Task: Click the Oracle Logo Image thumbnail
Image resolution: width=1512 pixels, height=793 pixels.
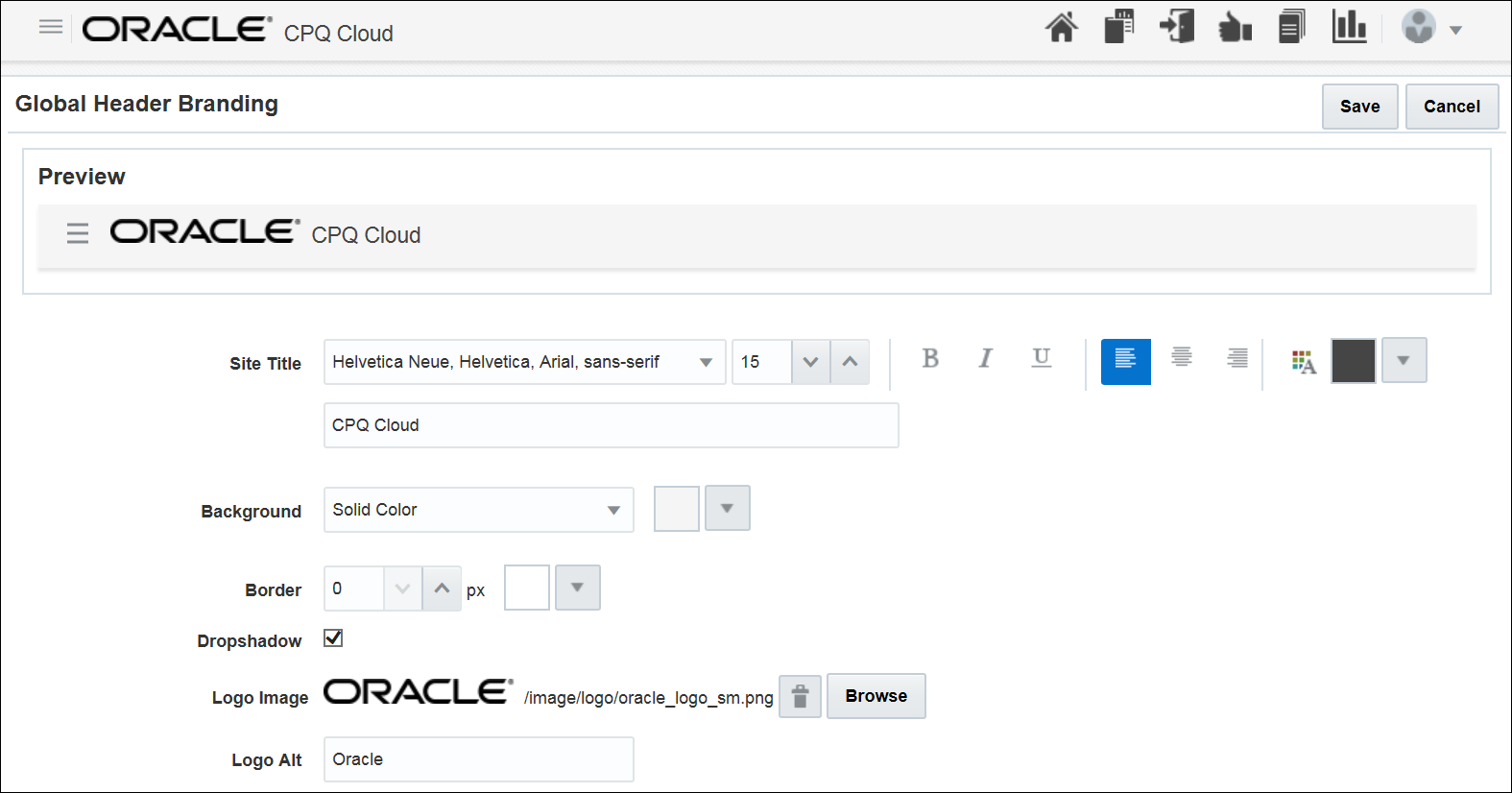Action: pyautogui.click(x=419, y=692)
